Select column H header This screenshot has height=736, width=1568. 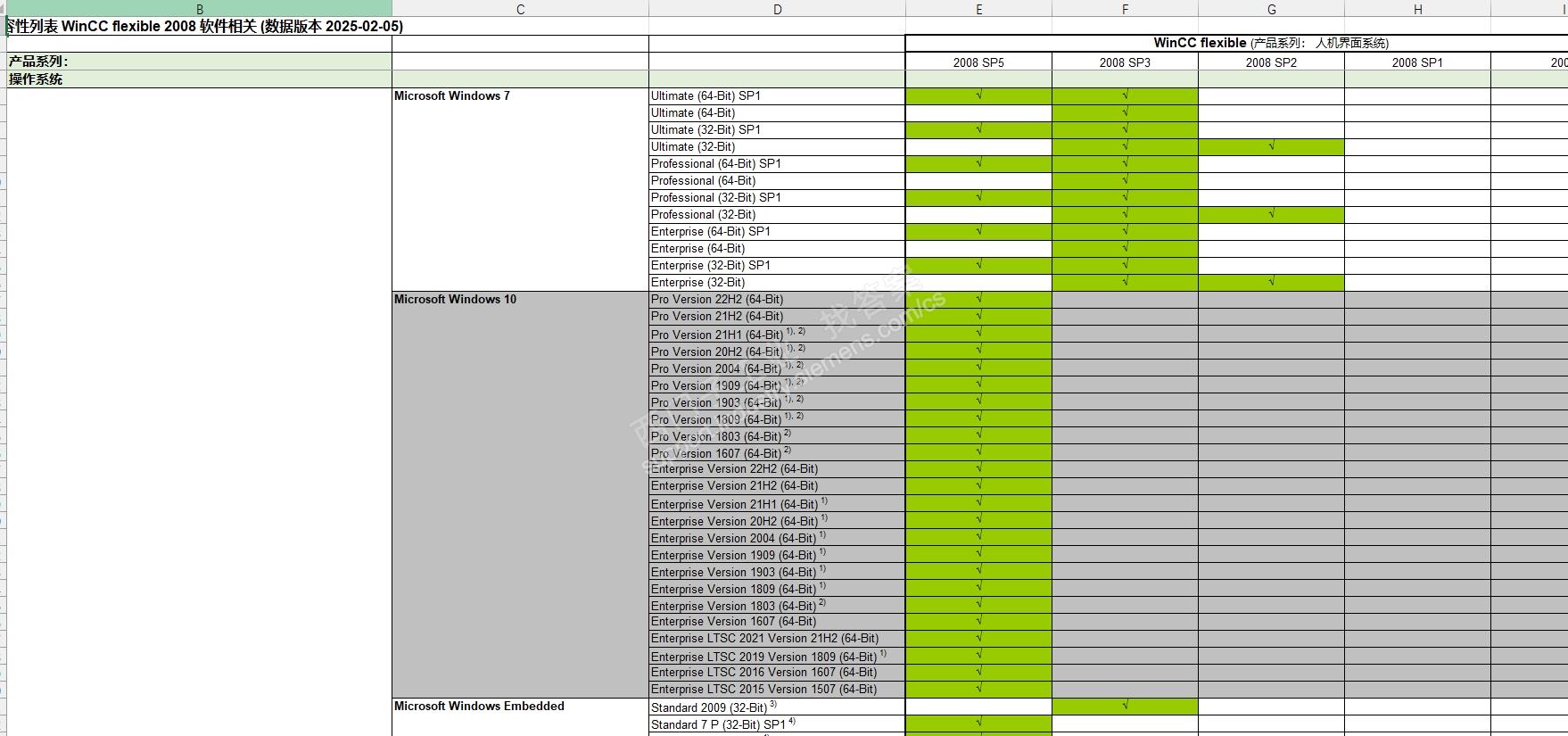pos(1417,9)
